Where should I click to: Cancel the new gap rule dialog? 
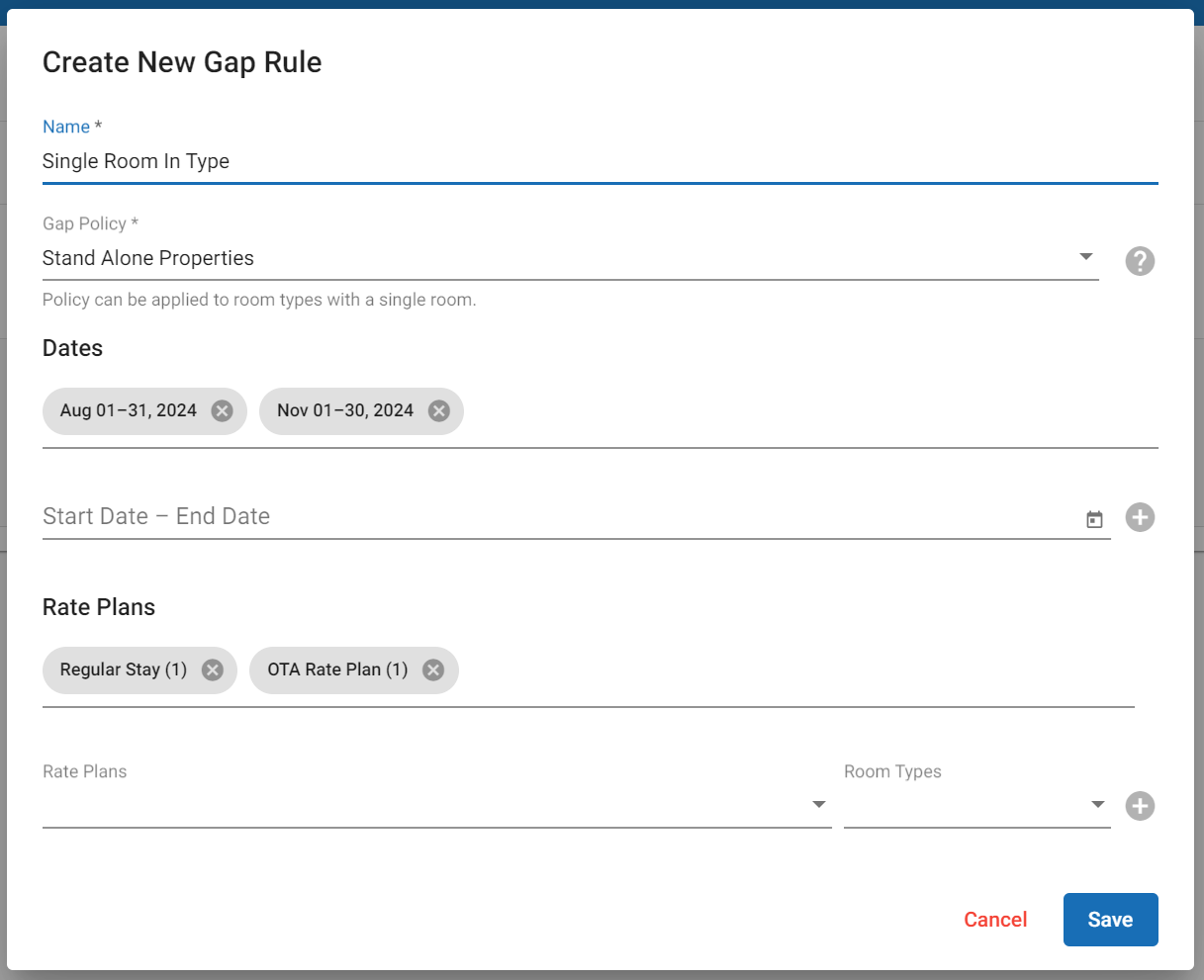pos(995,920)
